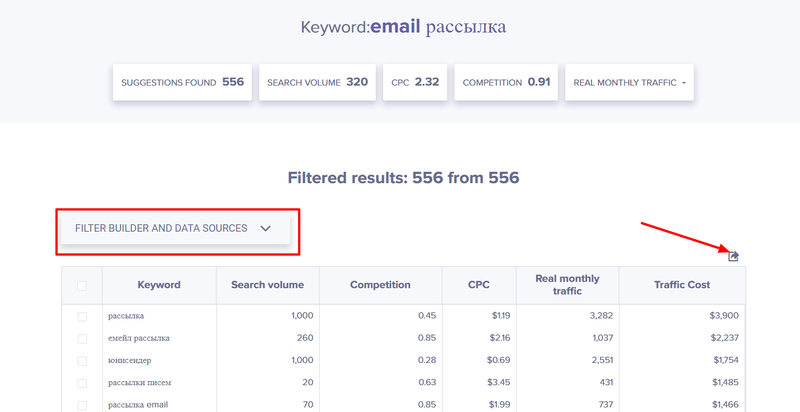
Task: Click traffic cost value $1,485
Action: point(726,382)
